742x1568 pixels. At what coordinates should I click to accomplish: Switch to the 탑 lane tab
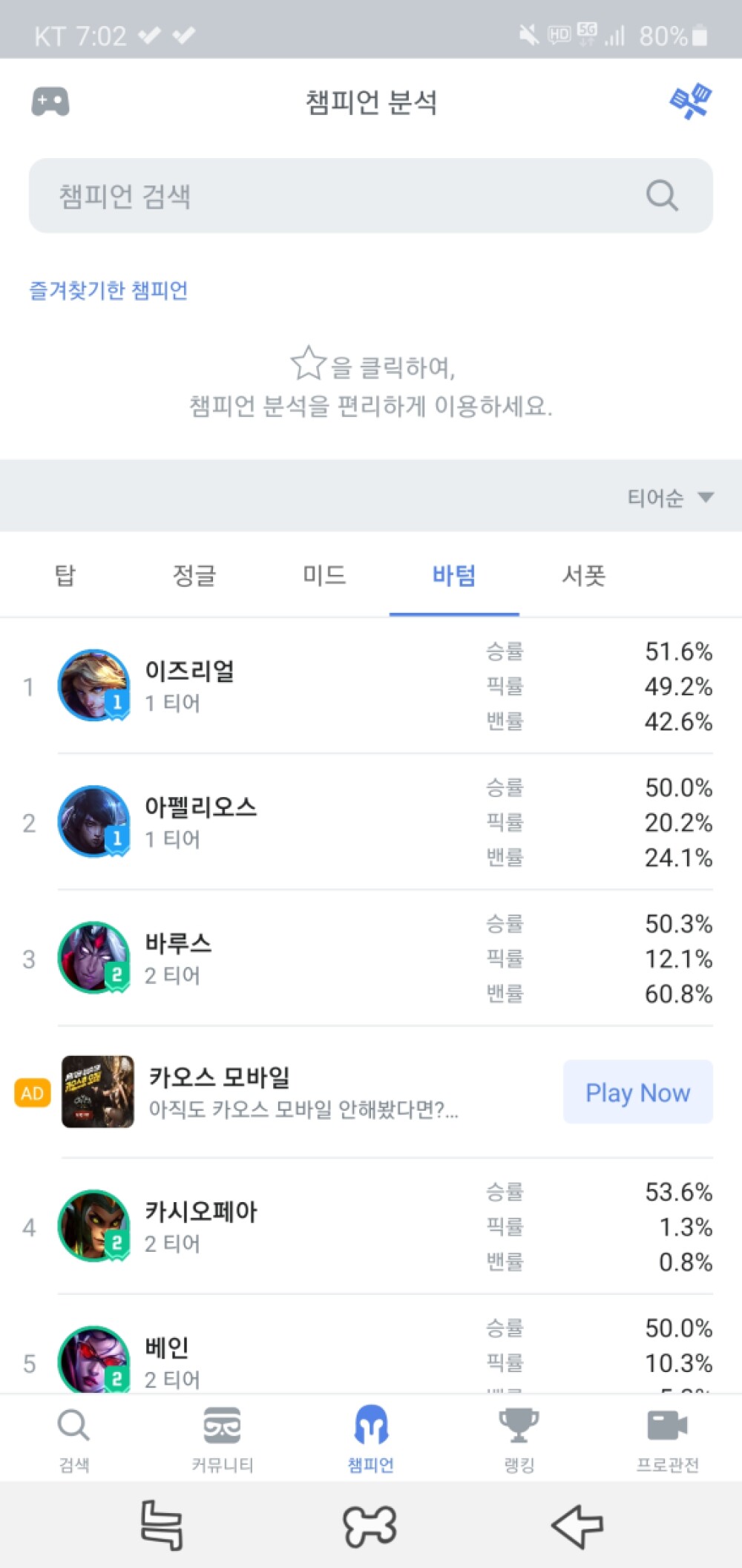pos(65,575)
